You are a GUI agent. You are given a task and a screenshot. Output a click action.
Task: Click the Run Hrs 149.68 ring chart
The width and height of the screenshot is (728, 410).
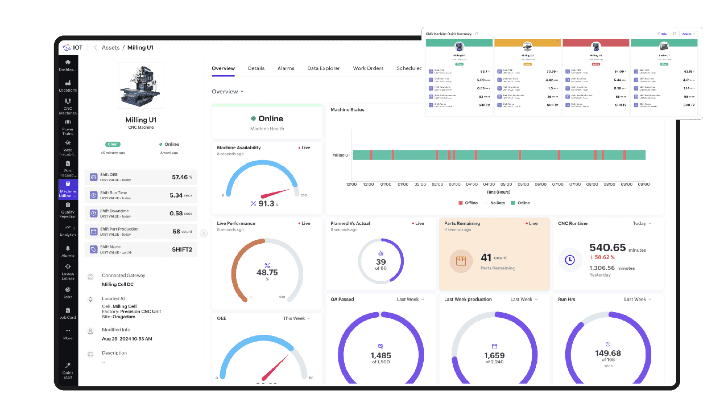click(608, 349)
